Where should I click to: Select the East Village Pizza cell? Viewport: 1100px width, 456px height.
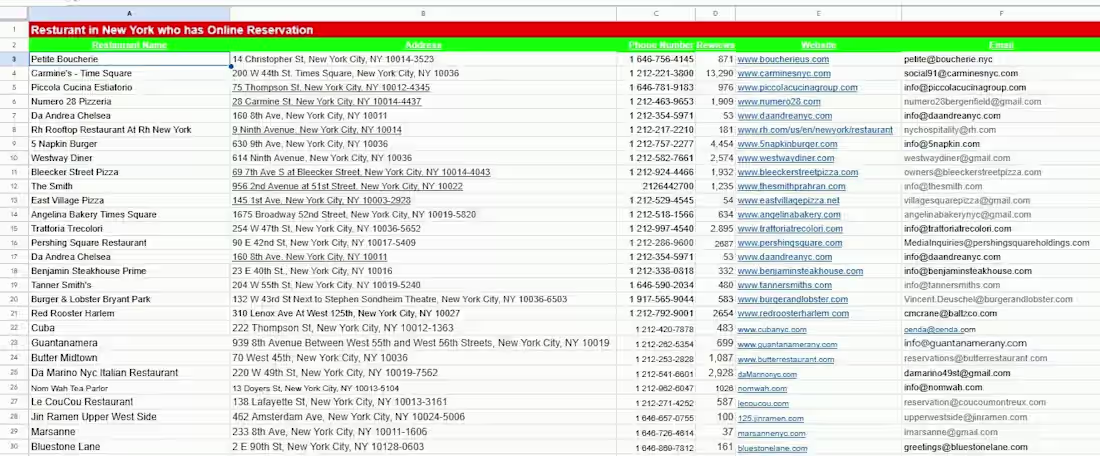click(129, 201)
